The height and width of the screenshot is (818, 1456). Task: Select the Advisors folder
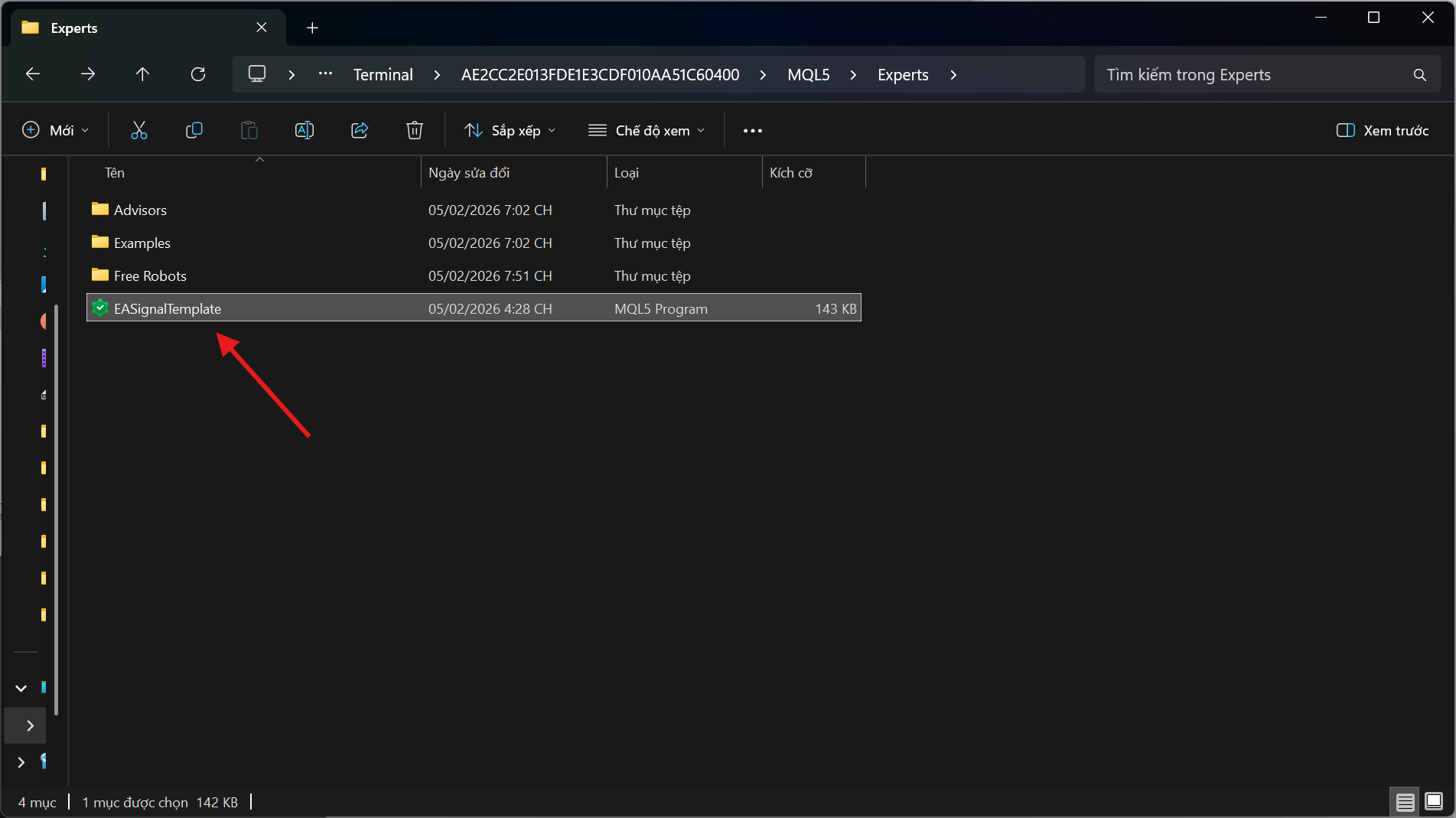474,210
